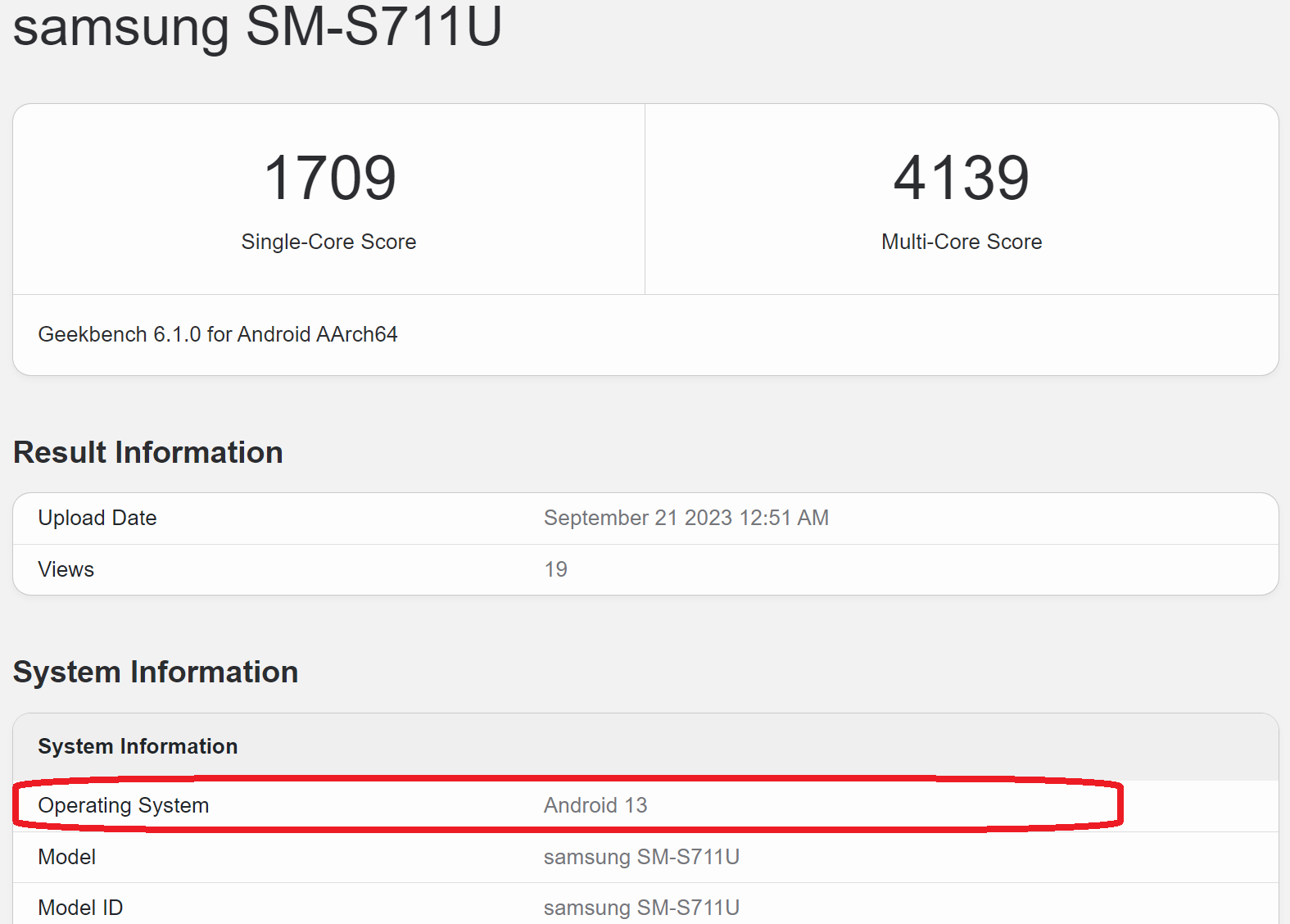Click the Model ID value samsung SM-S711U

[x=641, y=908]
